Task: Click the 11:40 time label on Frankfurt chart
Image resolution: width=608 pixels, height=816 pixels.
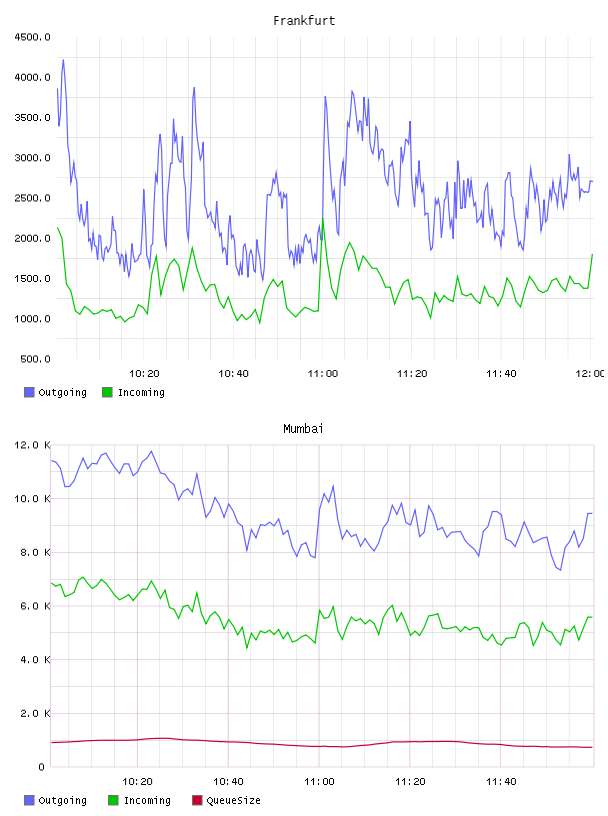Action: click(501, 374)
